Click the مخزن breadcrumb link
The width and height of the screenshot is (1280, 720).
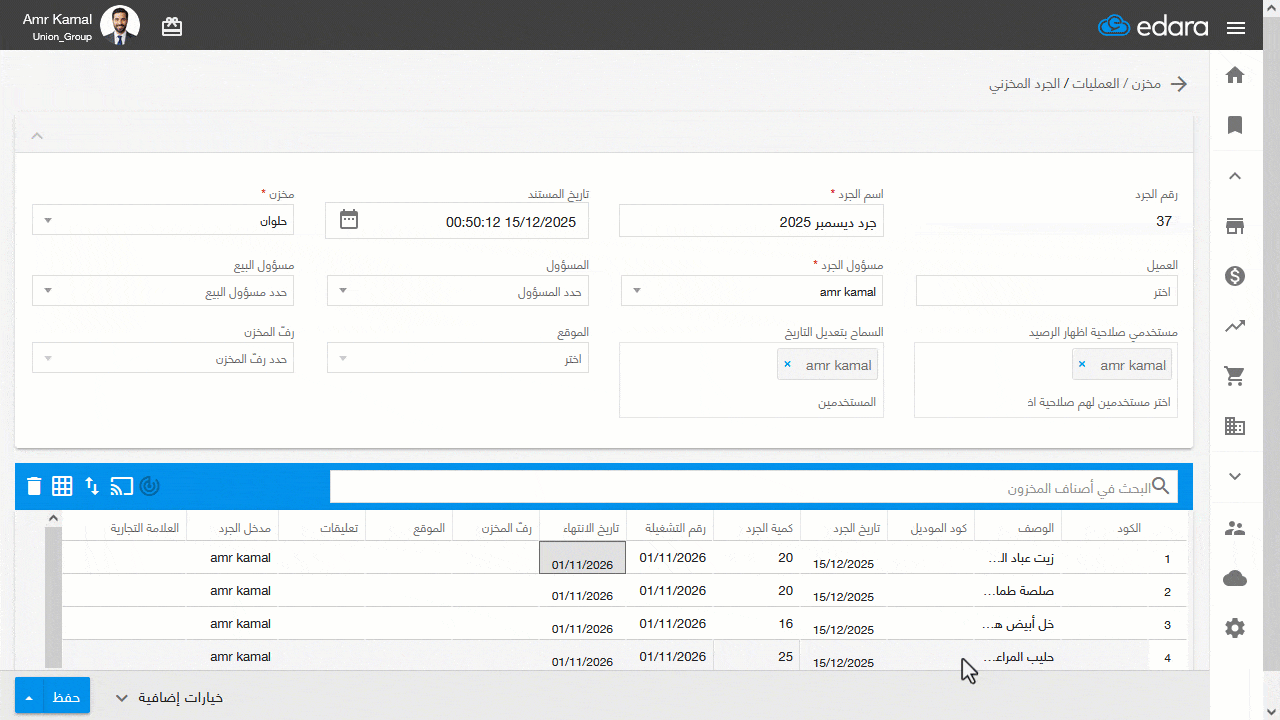tap(1147, 84)
